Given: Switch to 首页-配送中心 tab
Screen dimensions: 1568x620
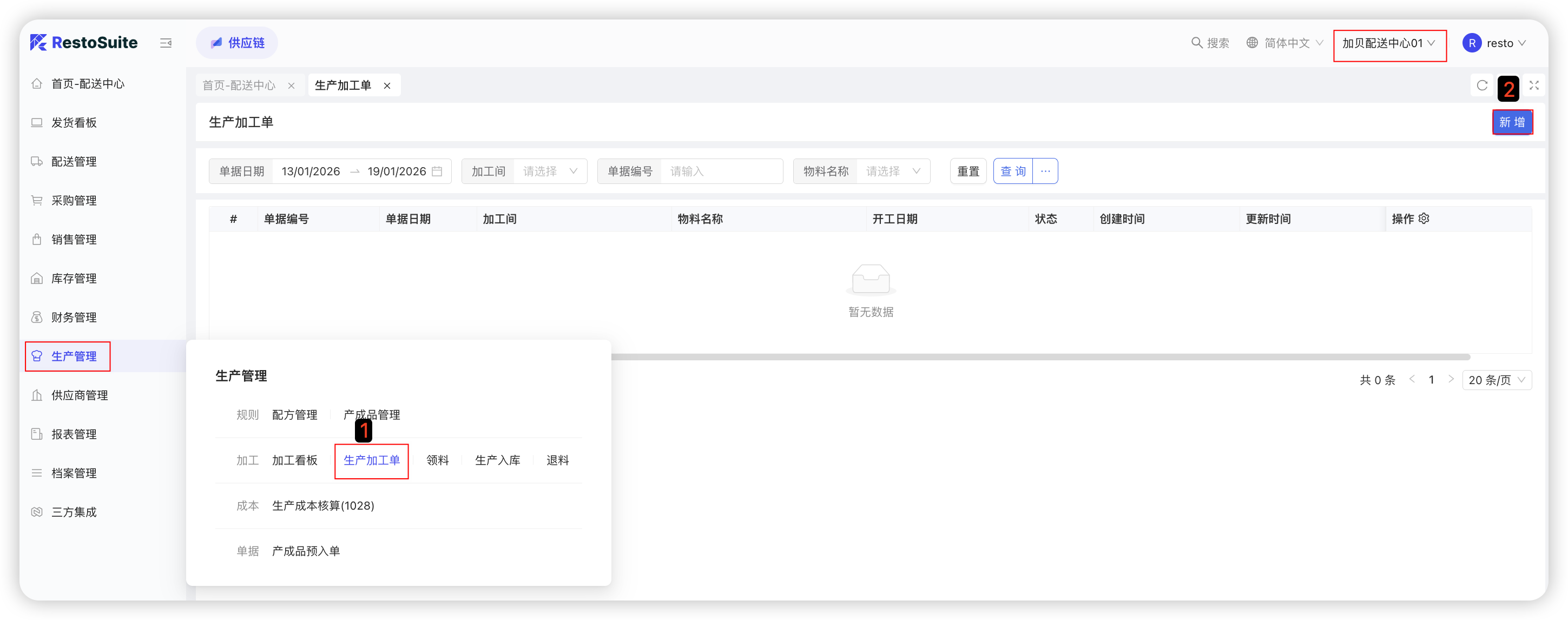Looking at the screenshot, I should (x=239, y=86).
